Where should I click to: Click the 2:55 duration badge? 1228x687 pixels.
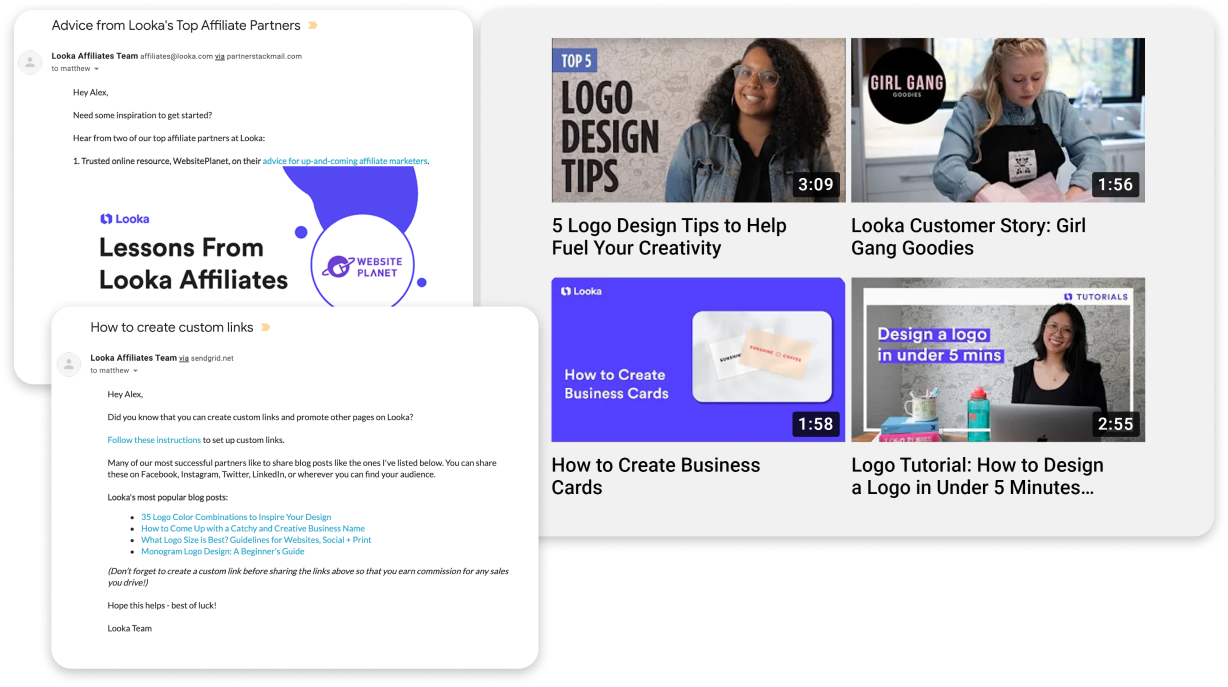1115,424
